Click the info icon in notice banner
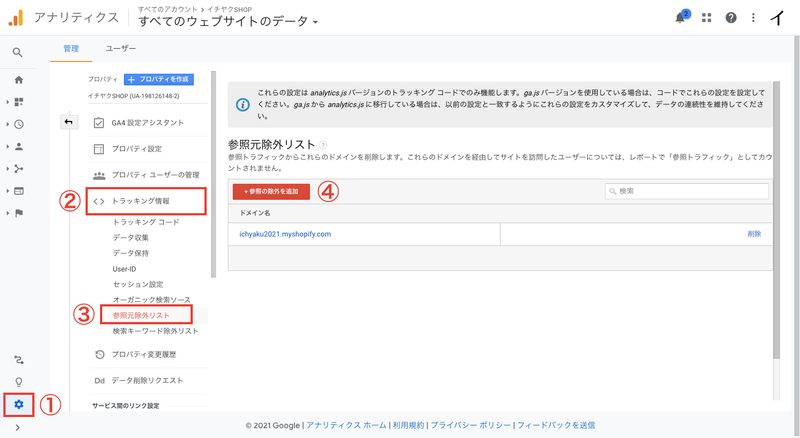This screenshot has height=438, width=800. click(243, 105)
